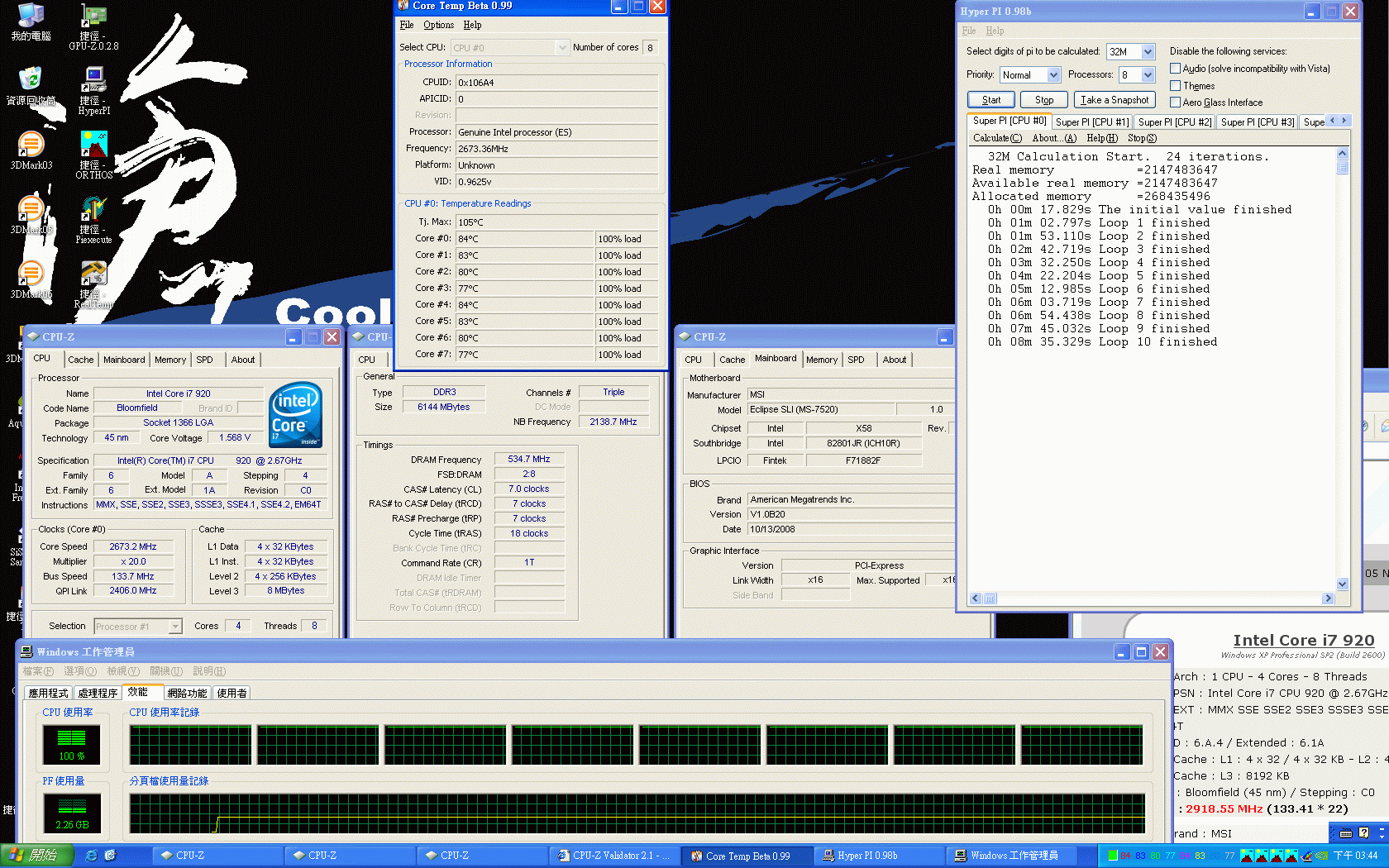Click the Core Temp title bar icon
Screen dimensions: 1389x868
click(403, 6)
